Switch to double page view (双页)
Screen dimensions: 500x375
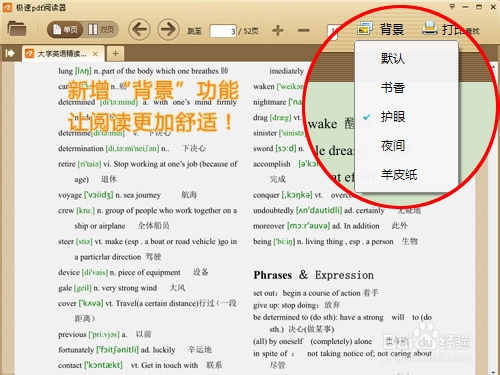tap(101, 30)
